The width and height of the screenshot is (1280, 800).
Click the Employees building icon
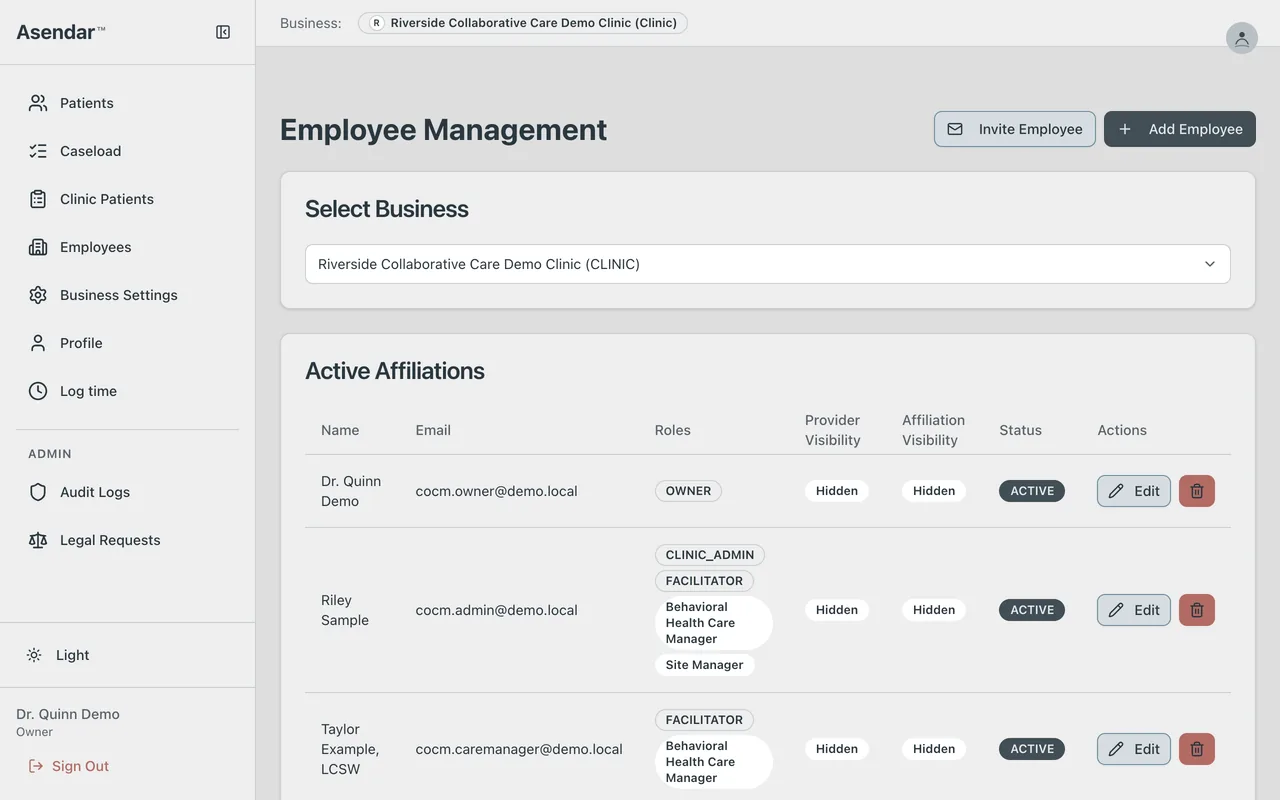coord(38,247)
